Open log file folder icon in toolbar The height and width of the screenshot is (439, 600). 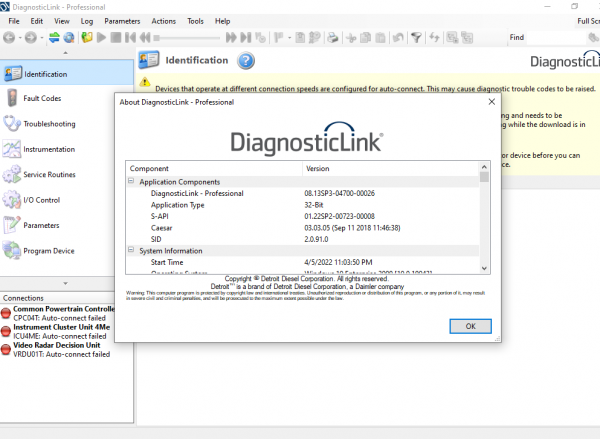[87, 38]
